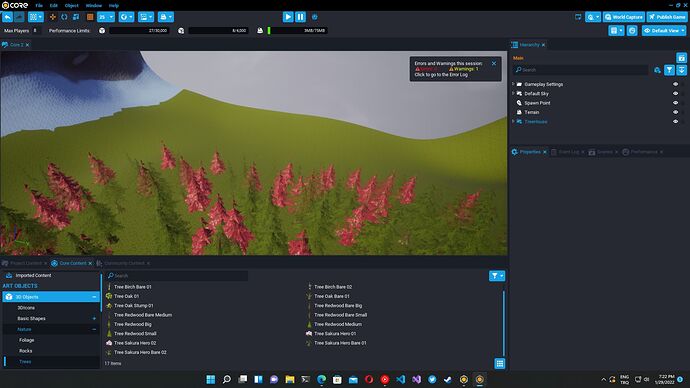Screen dimensions: 690x388
Task: Click the collapse all button in Hierarchy
Action: [681, 70]
